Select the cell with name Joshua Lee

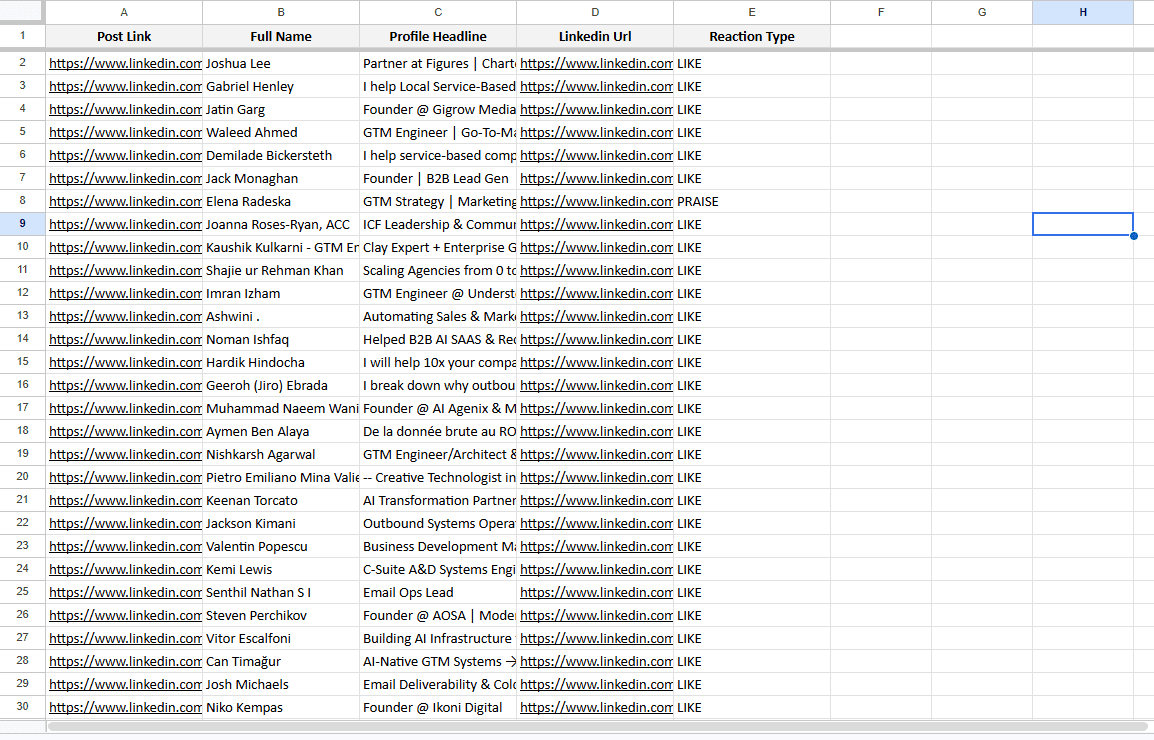tap(281, 63)
